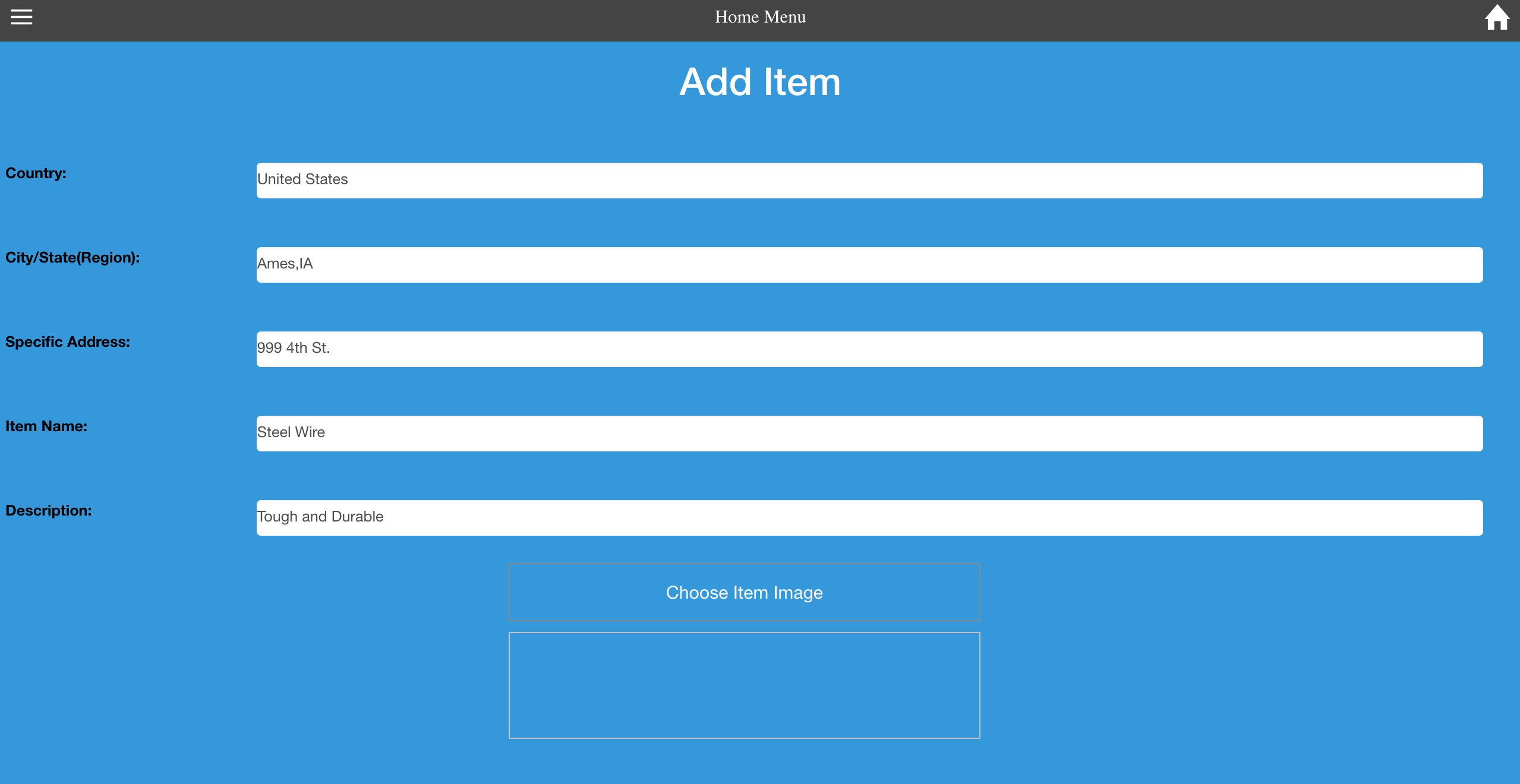The width and height of the screenshot is (1520, 784).
Task: Click the 'United States' text value
Action: (302, 179)
